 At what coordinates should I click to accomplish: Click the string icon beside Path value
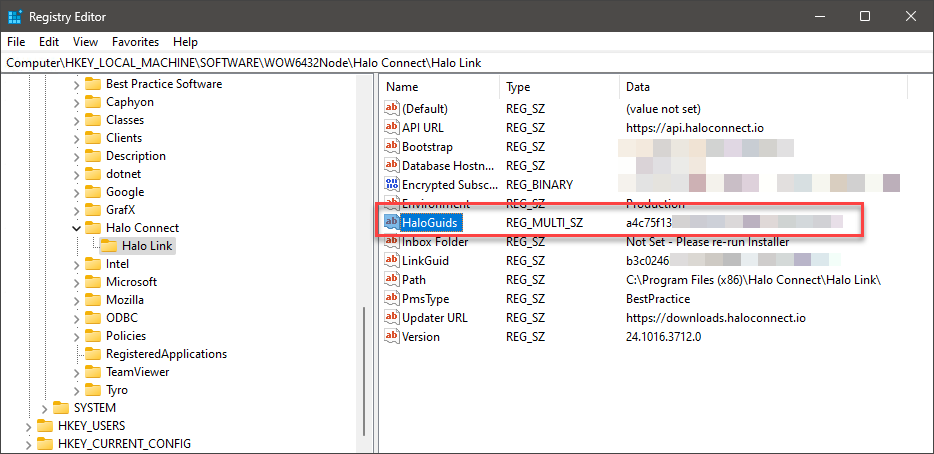(391, 279)
